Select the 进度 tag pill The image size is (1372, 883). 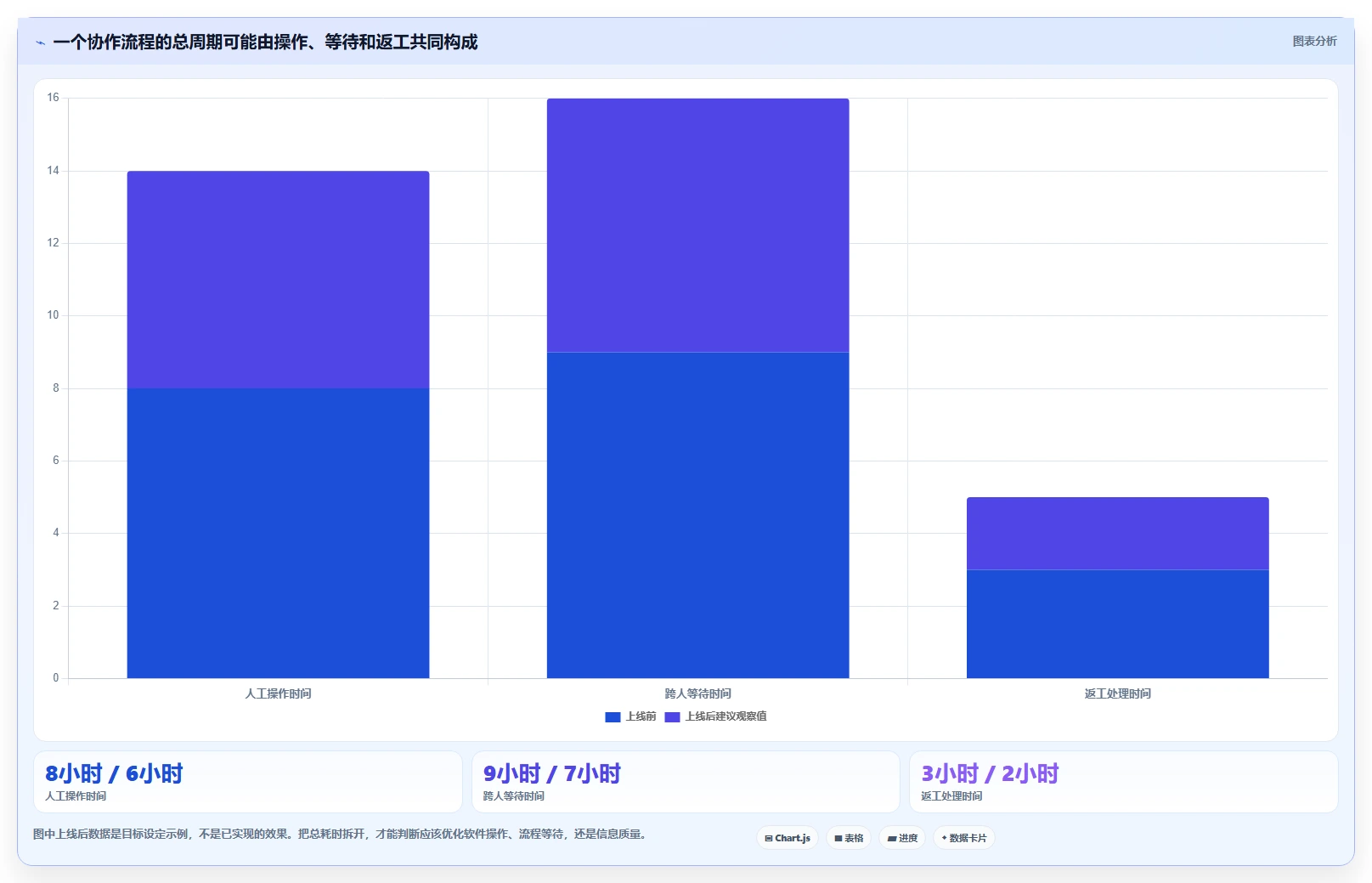902,838
